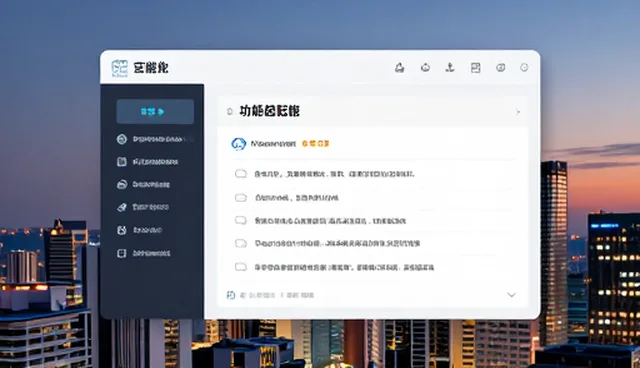This screenshot has width=640, height=368.
Task: Click the alarm clock icon of fifth sidebar item
Action: point(122,230)
